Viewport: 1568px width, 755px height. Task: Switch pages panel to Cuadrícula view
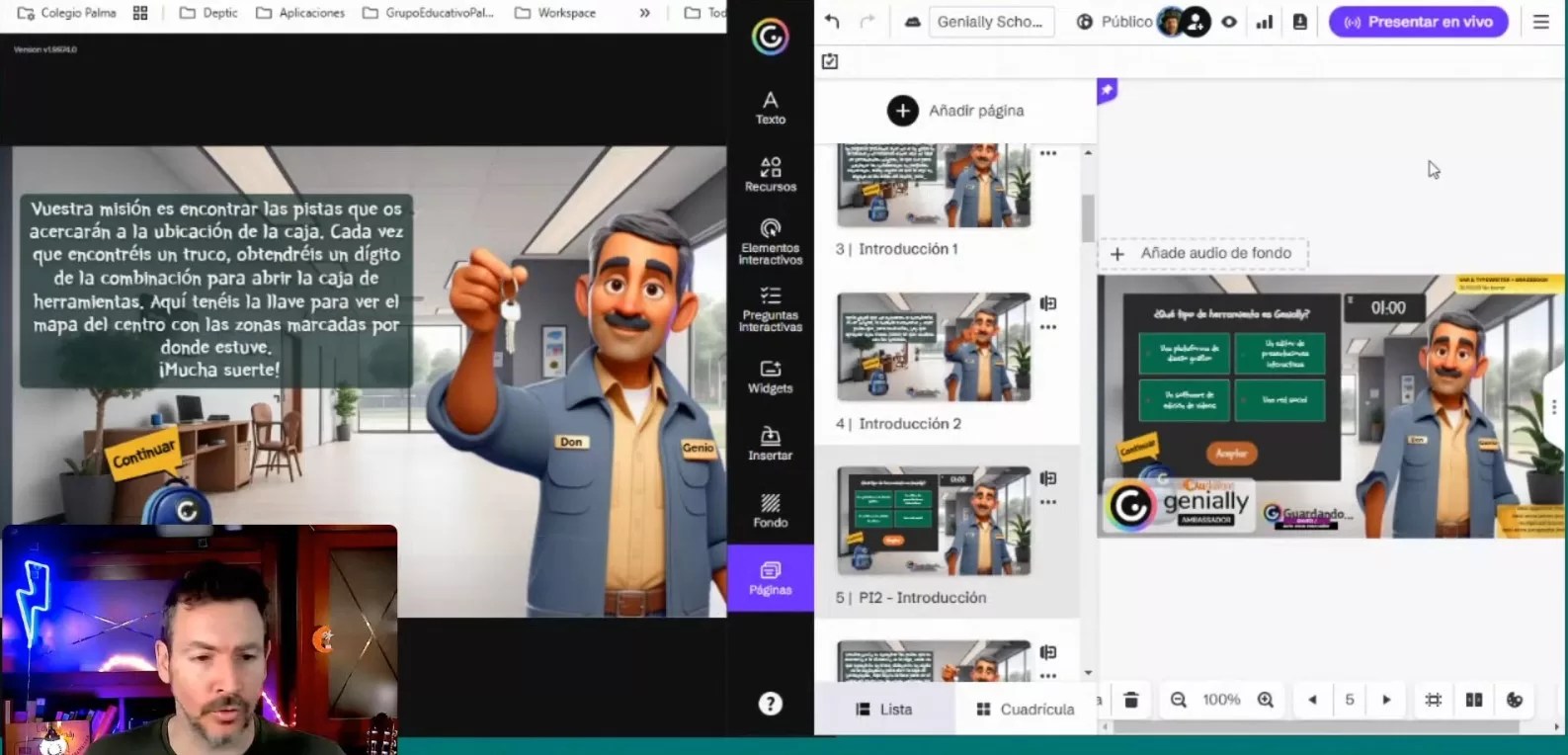pyautogui.click(x=1025, y=710)
